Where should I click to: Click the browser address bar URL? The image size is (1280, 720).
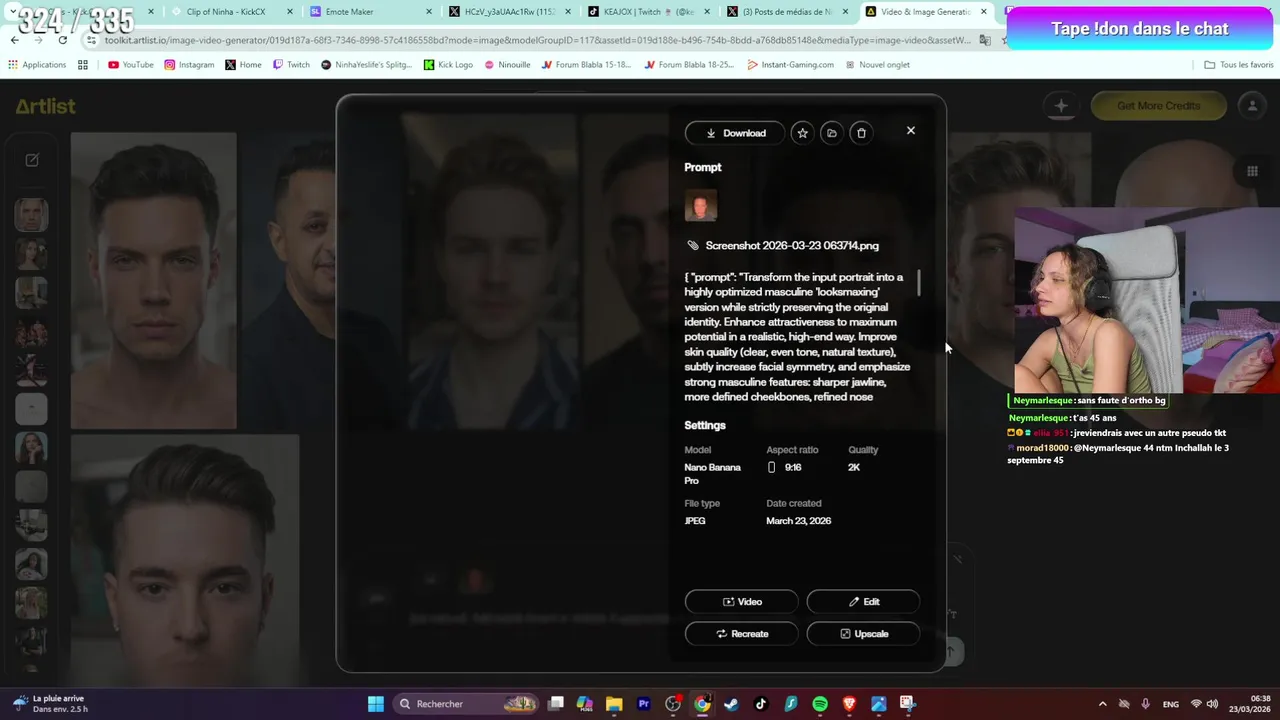point(537,40)
